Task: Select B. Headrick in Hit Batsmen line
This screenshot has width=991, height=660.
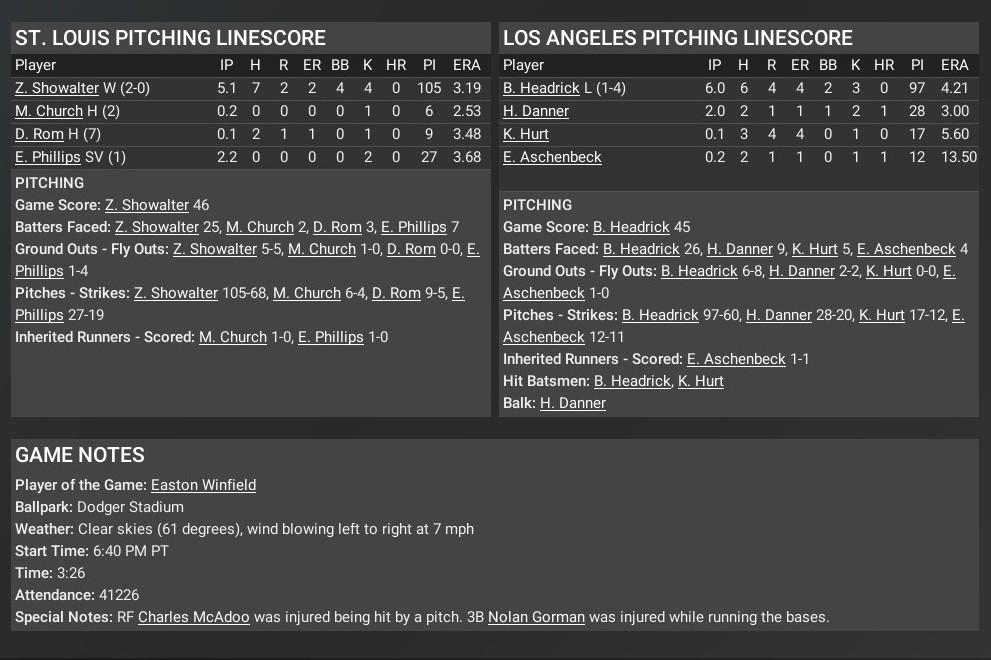Action: [632, 381]
